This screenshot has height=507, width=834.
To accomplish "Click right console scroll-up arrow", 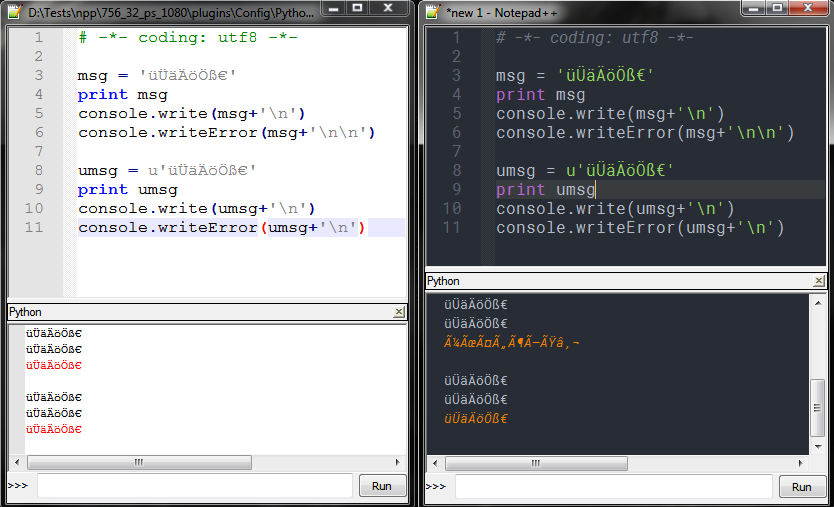I will coord(818,303).
